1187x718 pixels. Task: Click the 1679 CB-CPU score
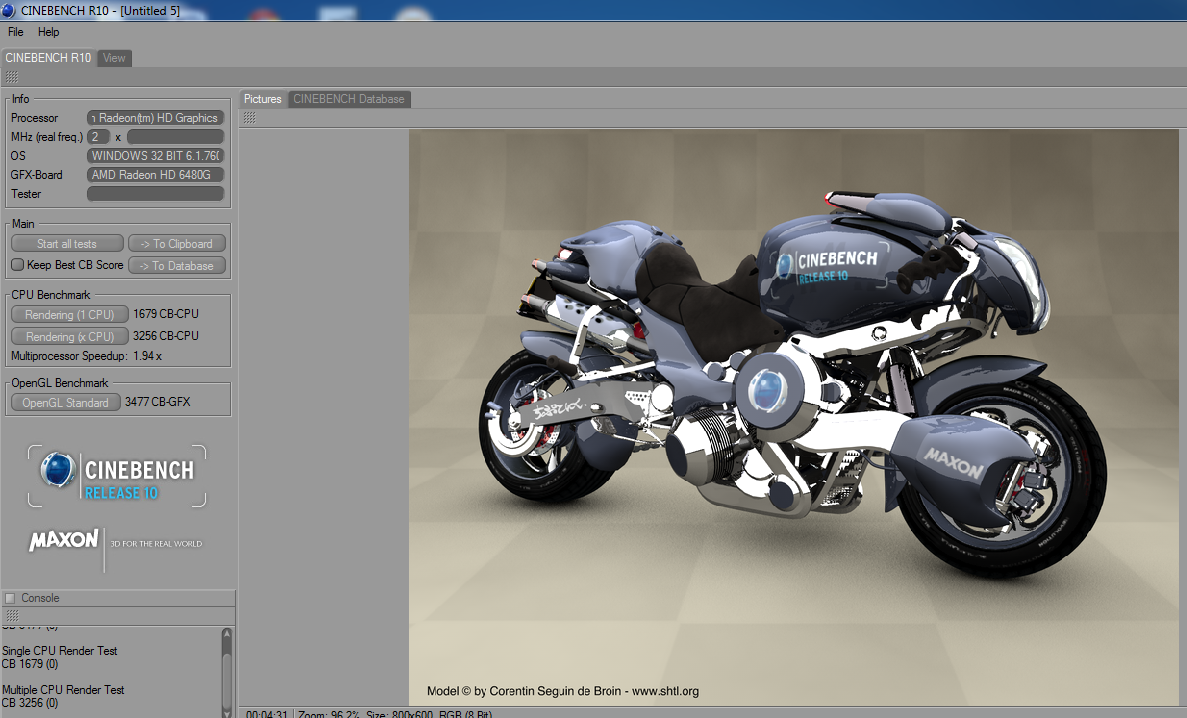point(166,314)
